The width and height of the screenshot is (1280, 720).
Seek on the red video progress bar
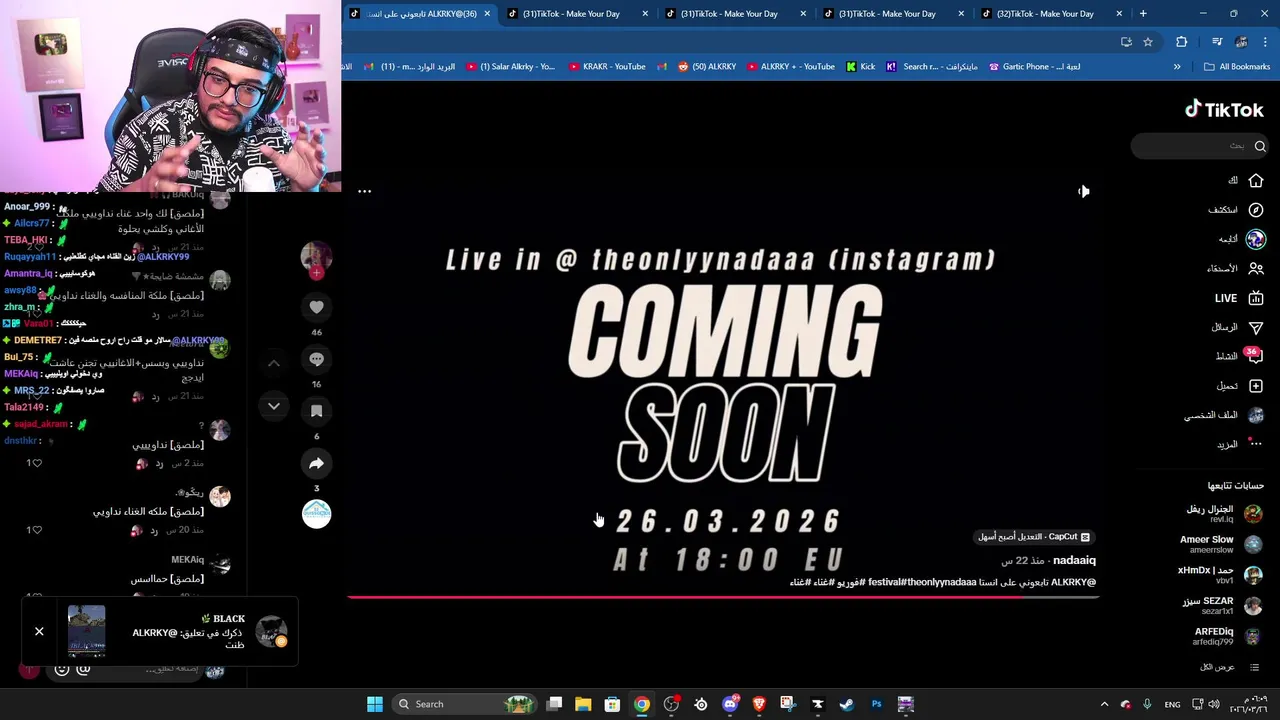pos(723,597)
